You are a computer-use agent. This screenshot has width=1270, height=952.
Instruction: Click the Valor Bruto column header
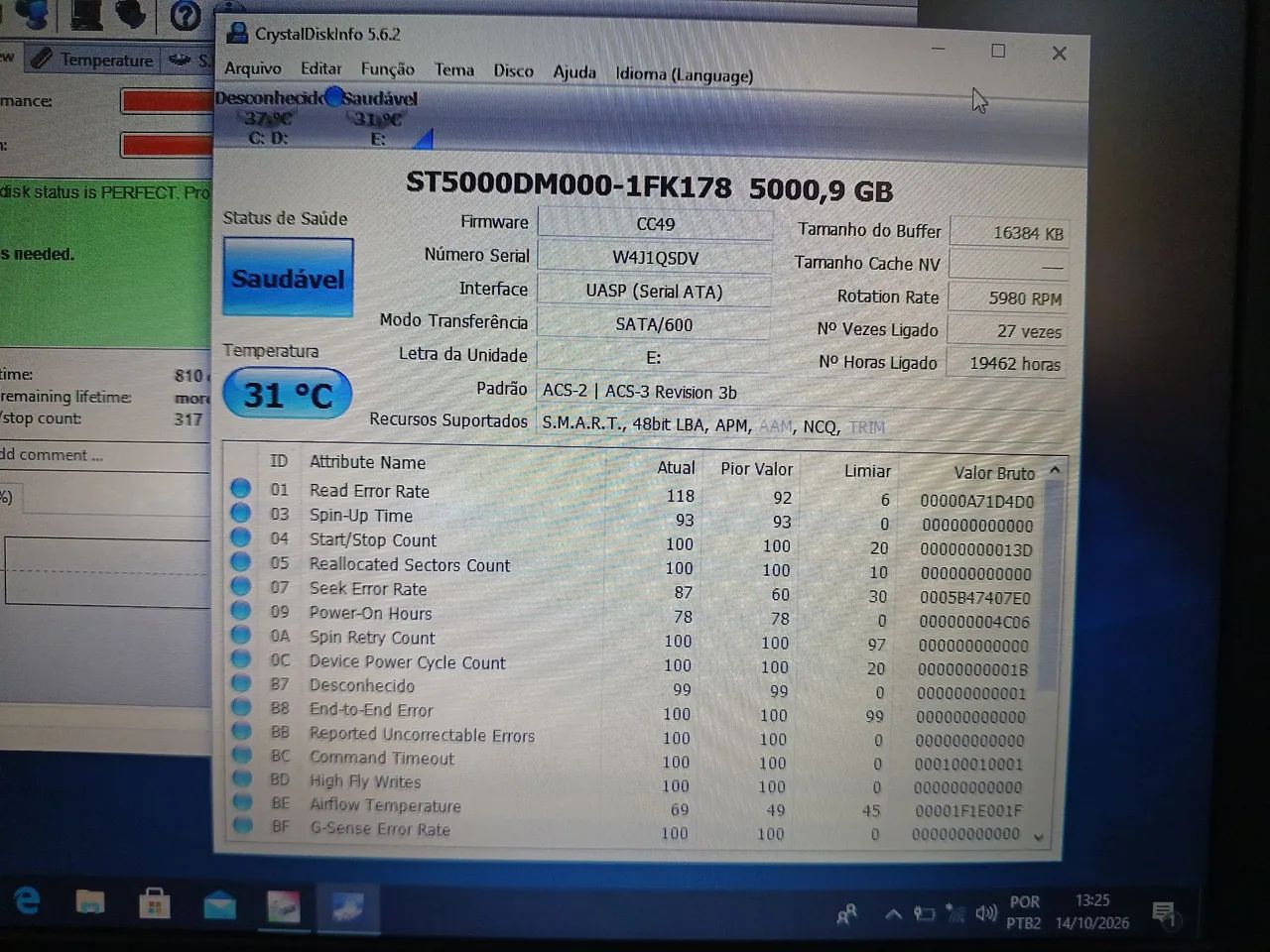pyautogui.click(x=994, y=473)
